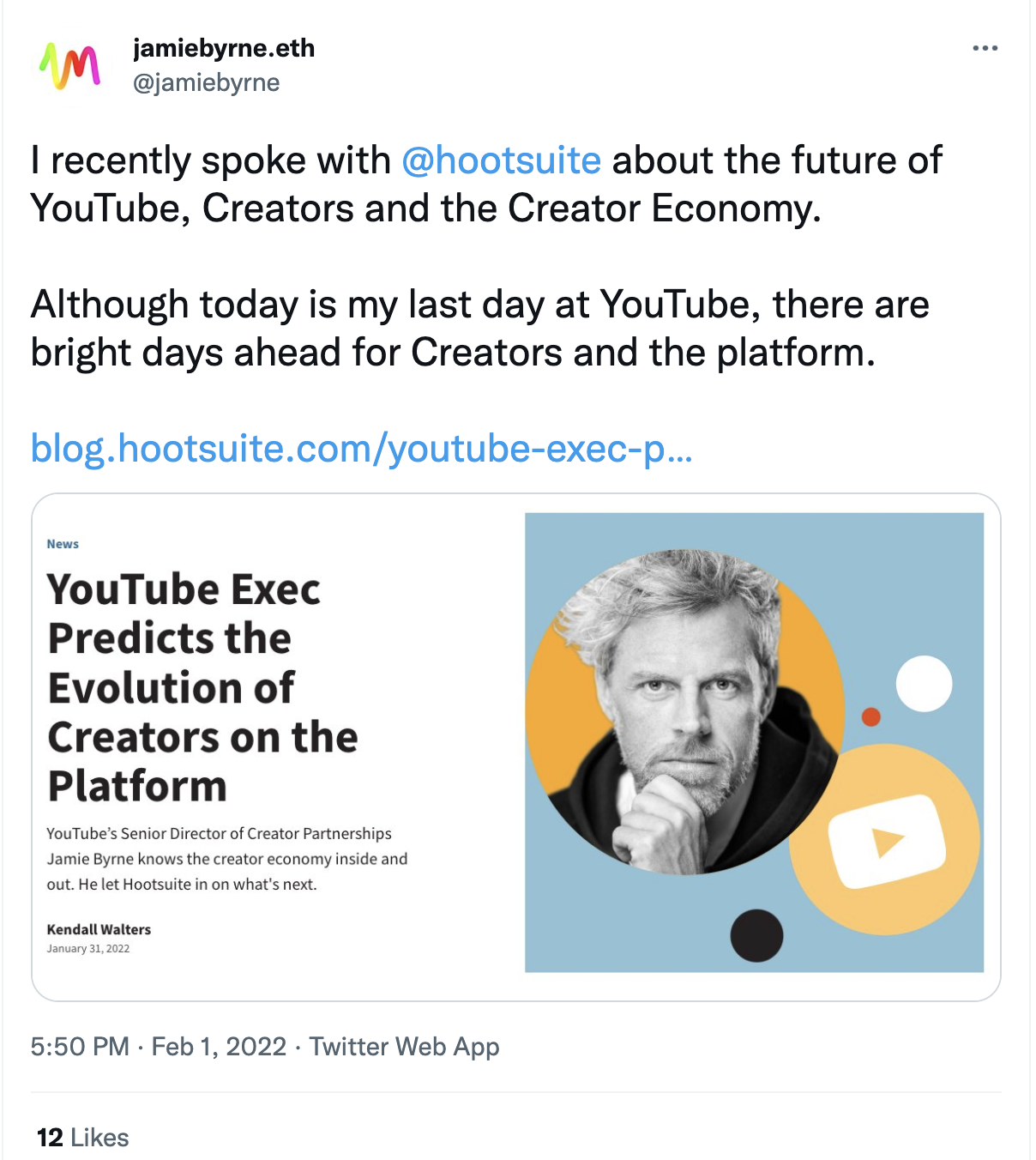Click the Twitter Web App source label
The width and height of the screenshot is (1036, 1160).
pyautogui.click(x=405, y=1047)
